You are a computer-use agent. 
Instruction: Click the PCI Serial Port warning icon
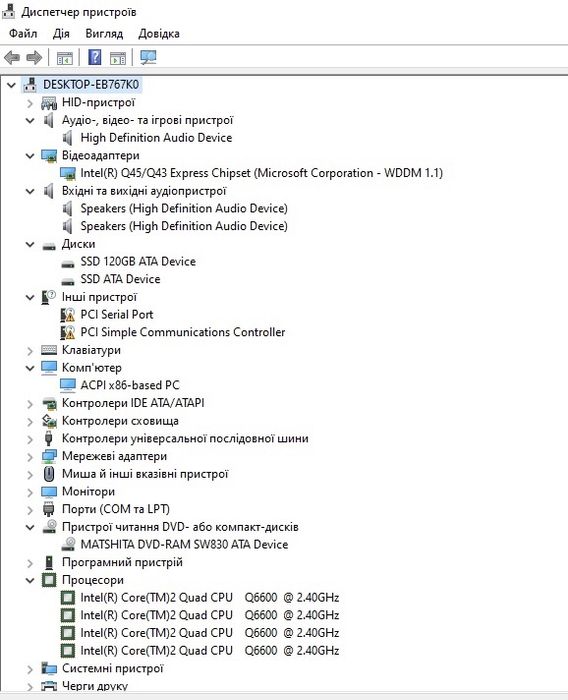pos(67,315)
